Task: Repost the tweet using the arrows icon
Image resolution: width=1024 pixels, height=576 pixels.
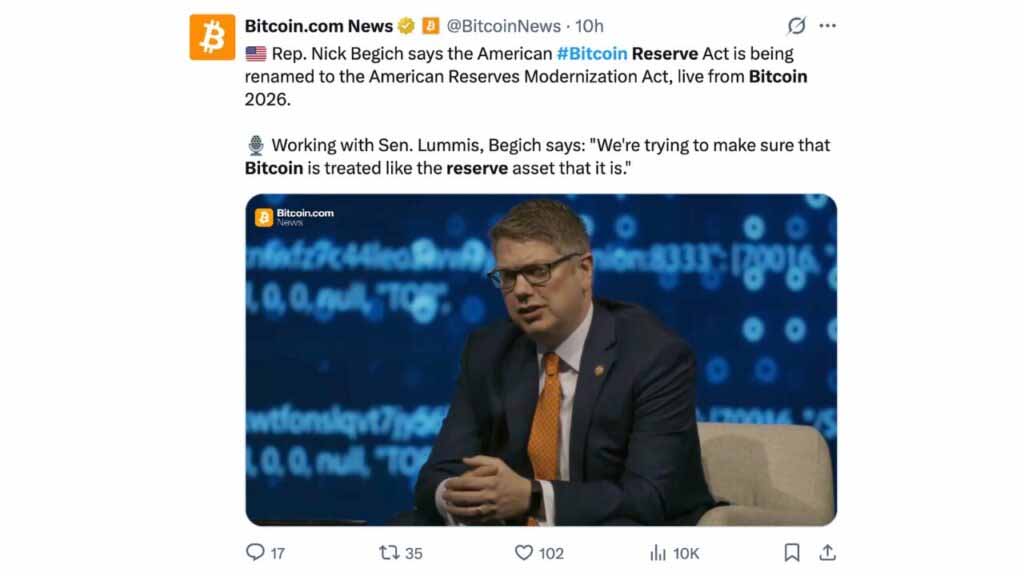Action: [x=389, y=552]
